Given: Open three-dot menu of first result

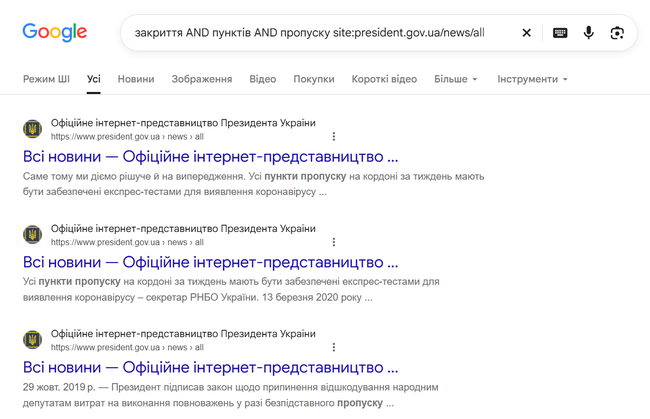Looking at the screenshot, I should pos(334,136).
